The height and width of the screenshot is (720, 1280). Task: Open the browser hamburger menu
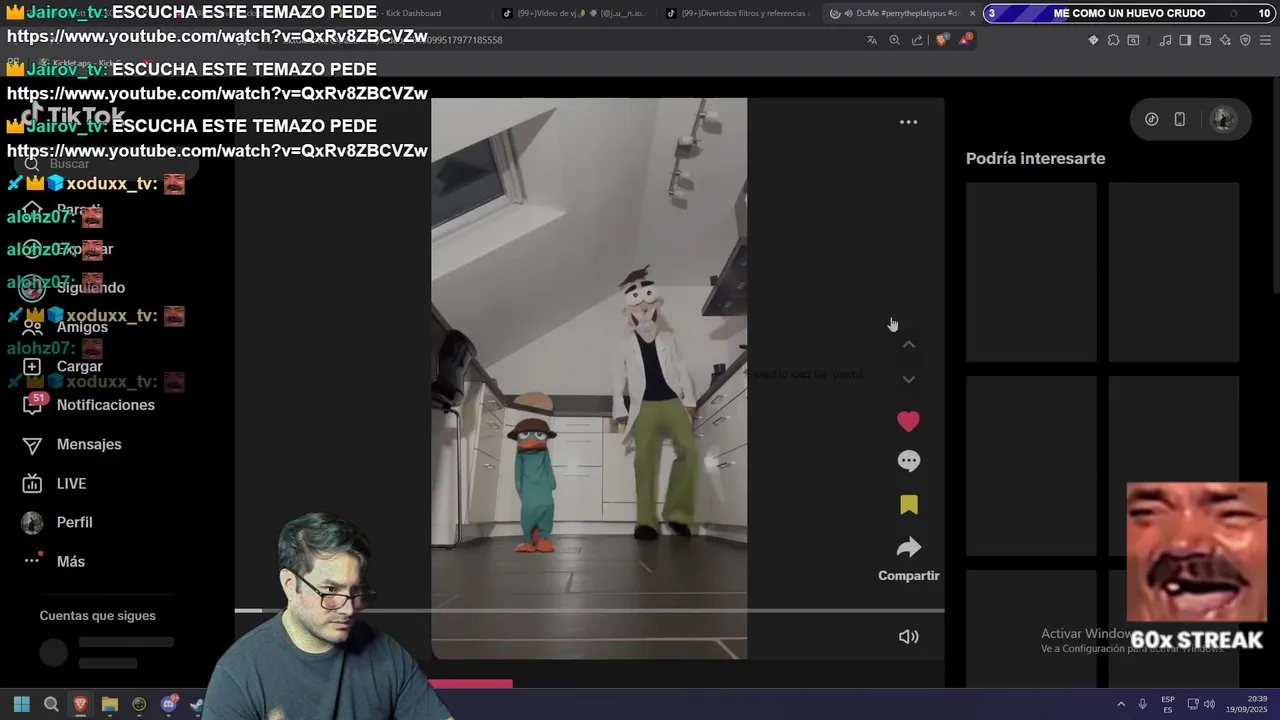click(1266, 40)
